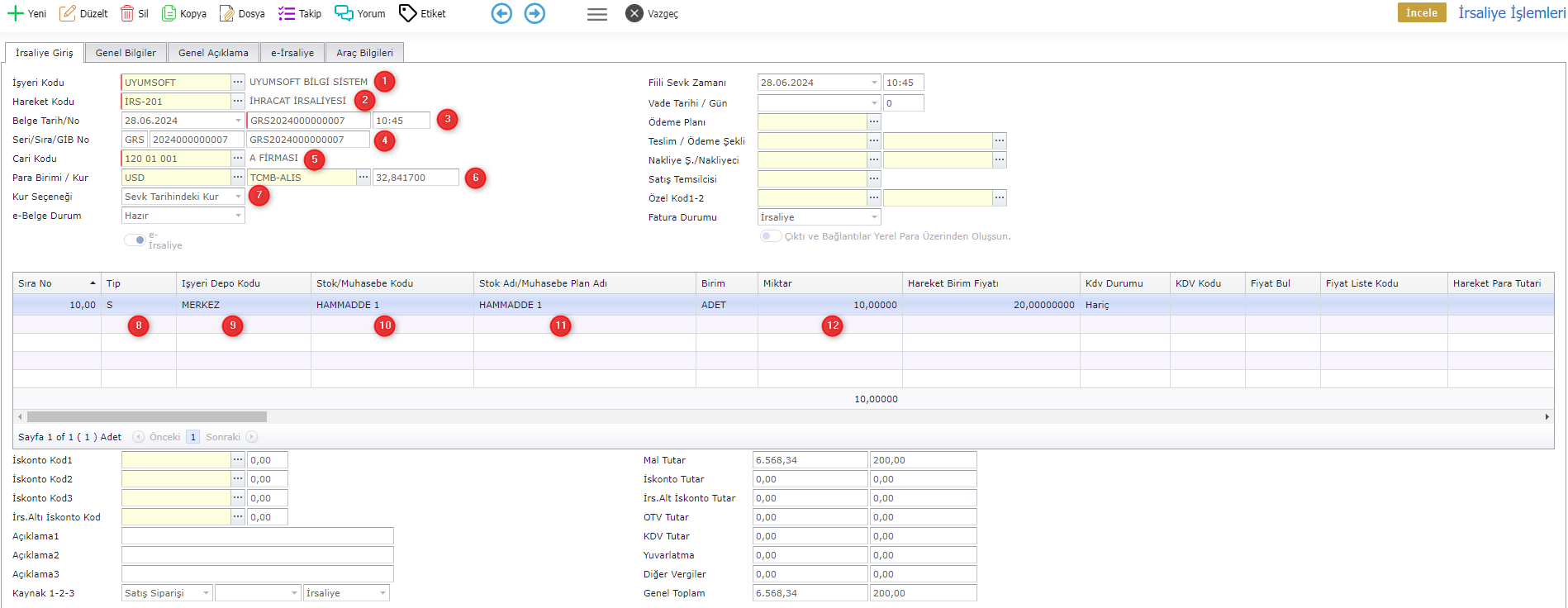Expand e-Belge Durum dropdown
Viewport: 1568px width, 608px height.
click(238, 216)
